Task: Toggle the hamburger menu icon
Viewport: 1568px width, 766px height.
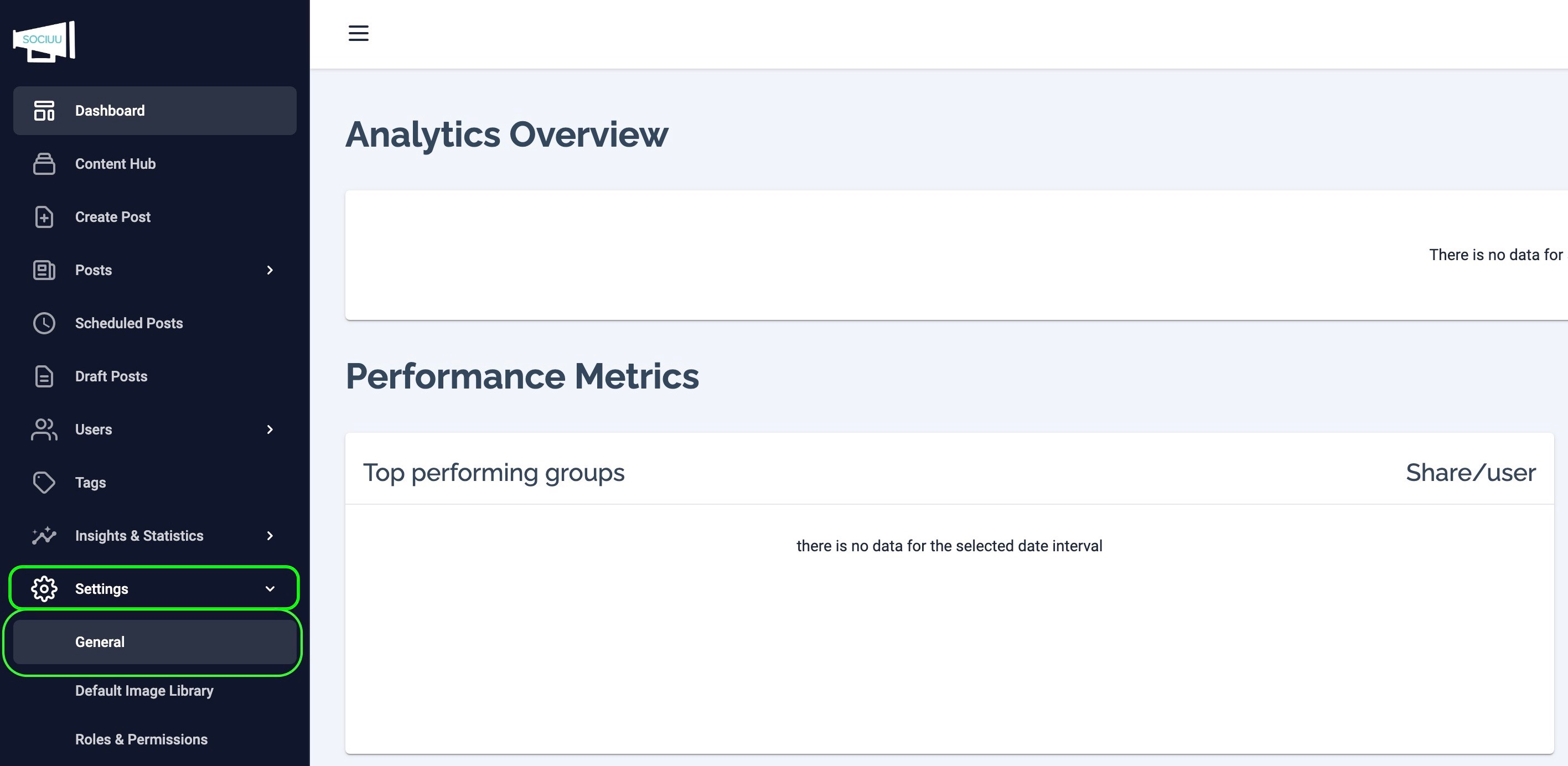Action: tap(358, 33)
